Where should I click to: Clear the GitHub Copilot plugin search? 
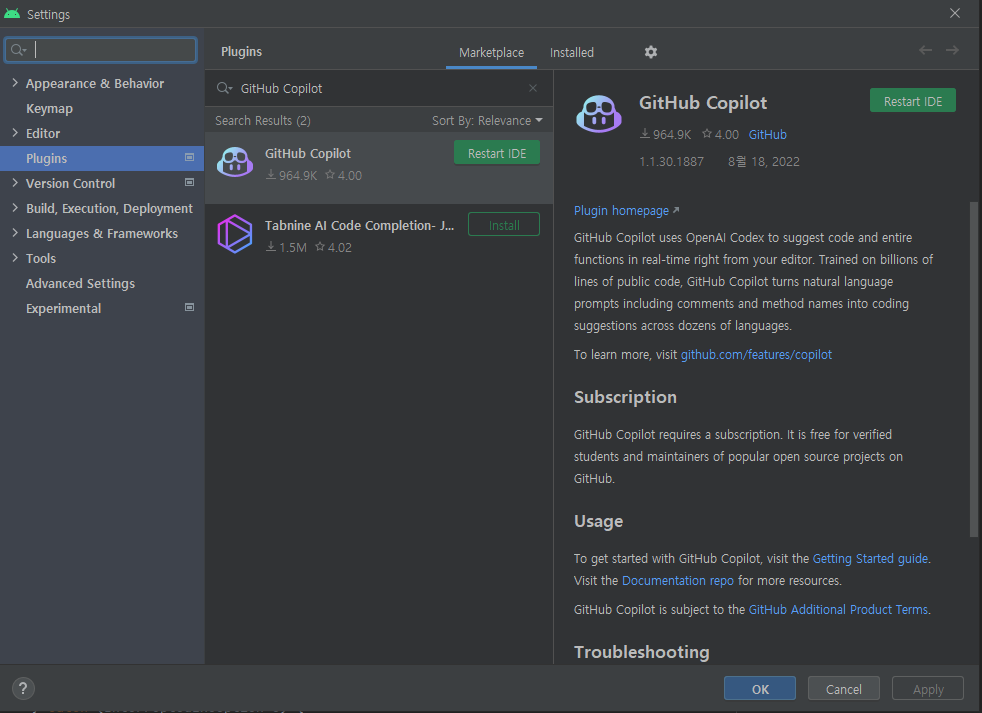coord(533,88)
